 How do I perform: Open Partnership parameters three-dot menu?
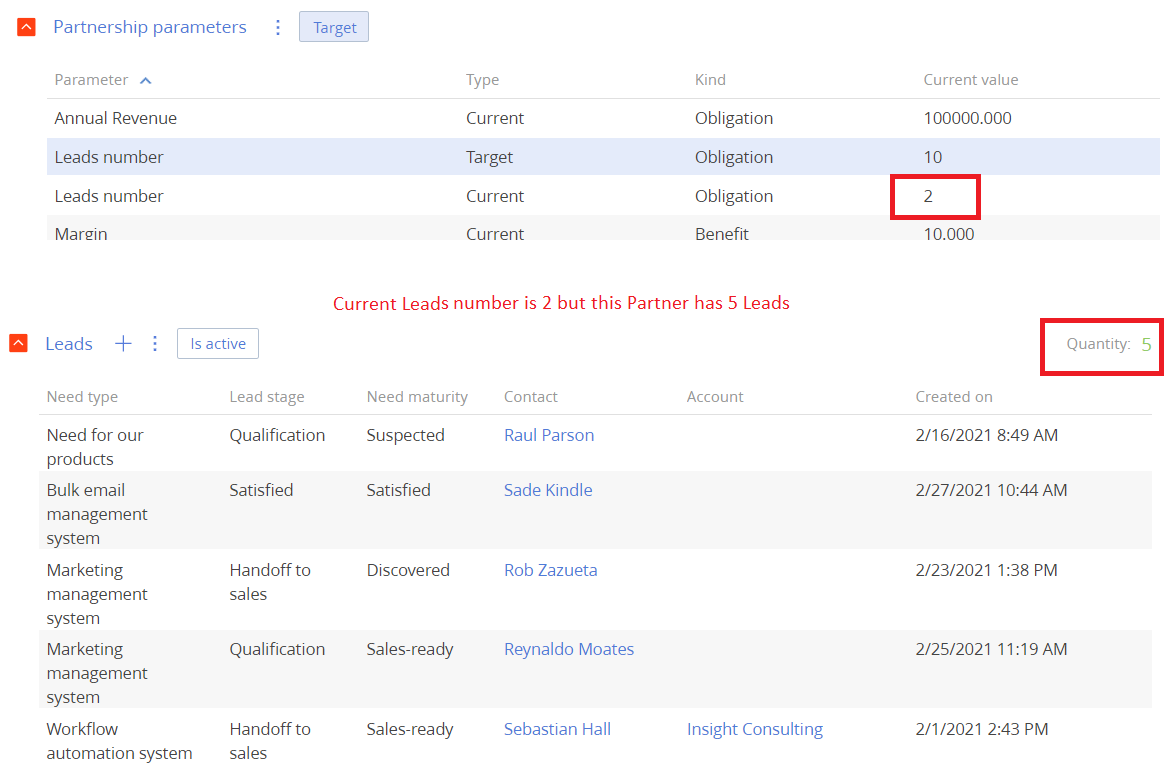click(278, 27)
